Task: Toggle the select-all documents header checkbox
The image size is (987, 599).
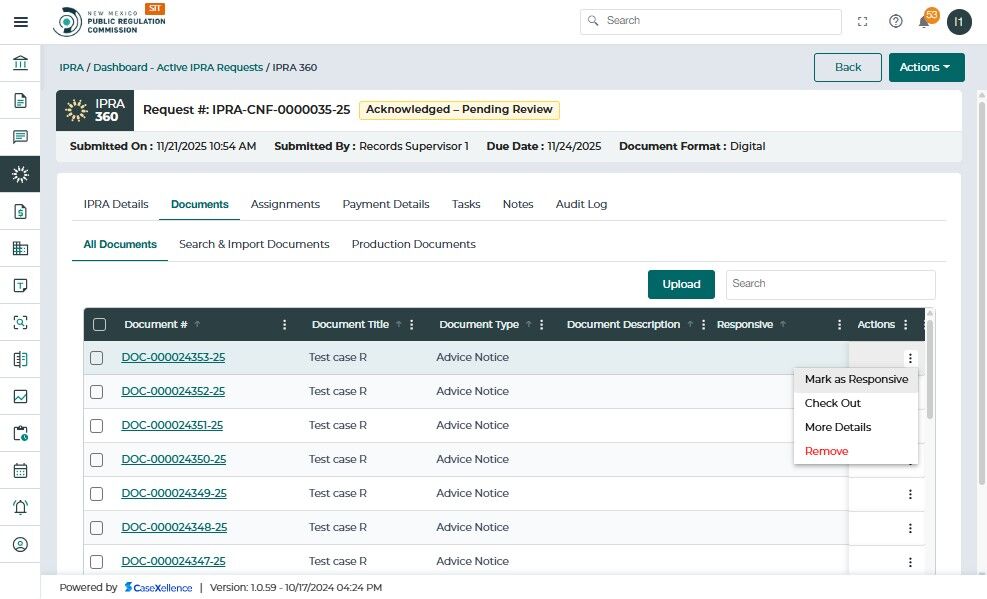Action: [99, 324]
